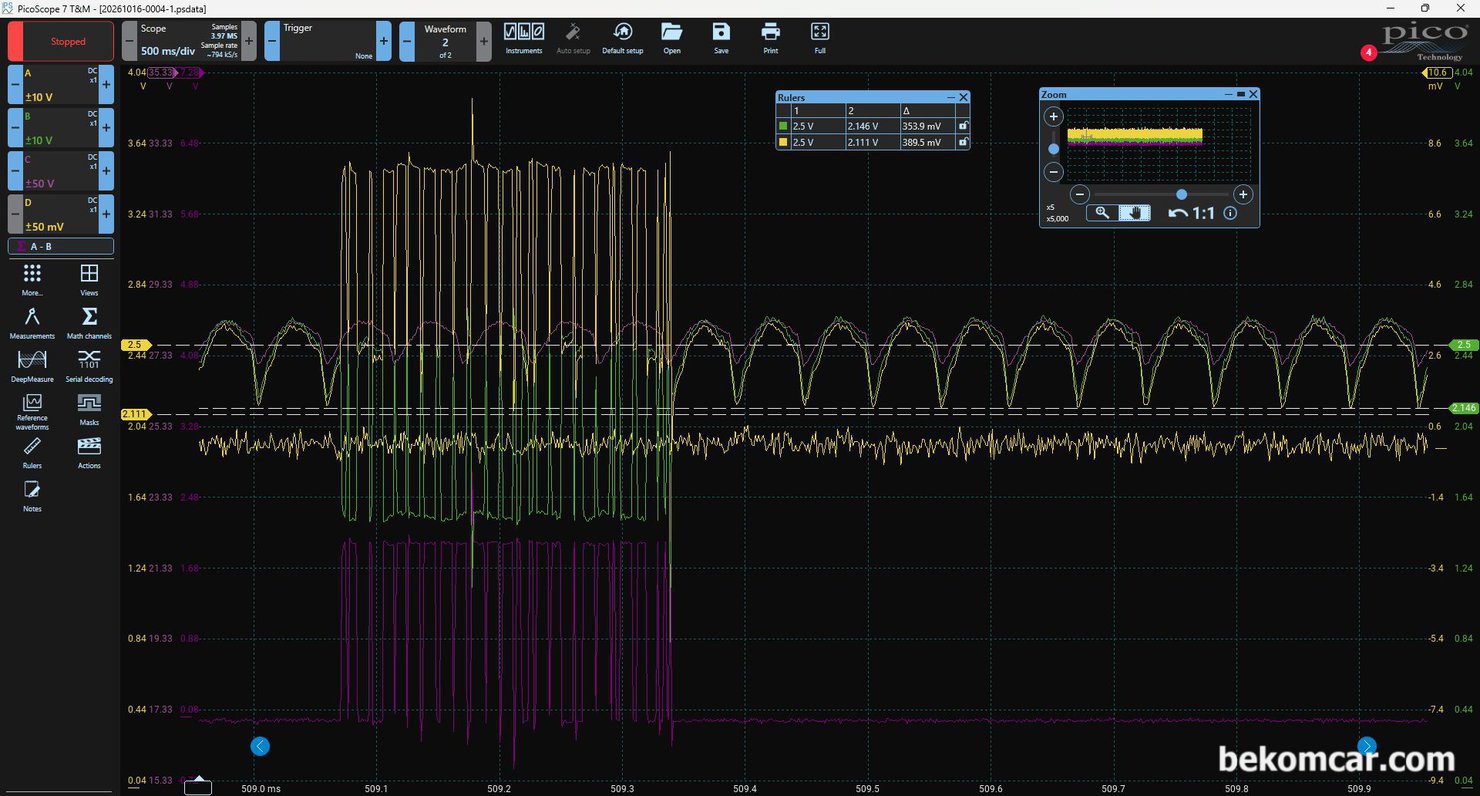
Task: Increase Channel A input range
Action: click(x=107, y=85)
